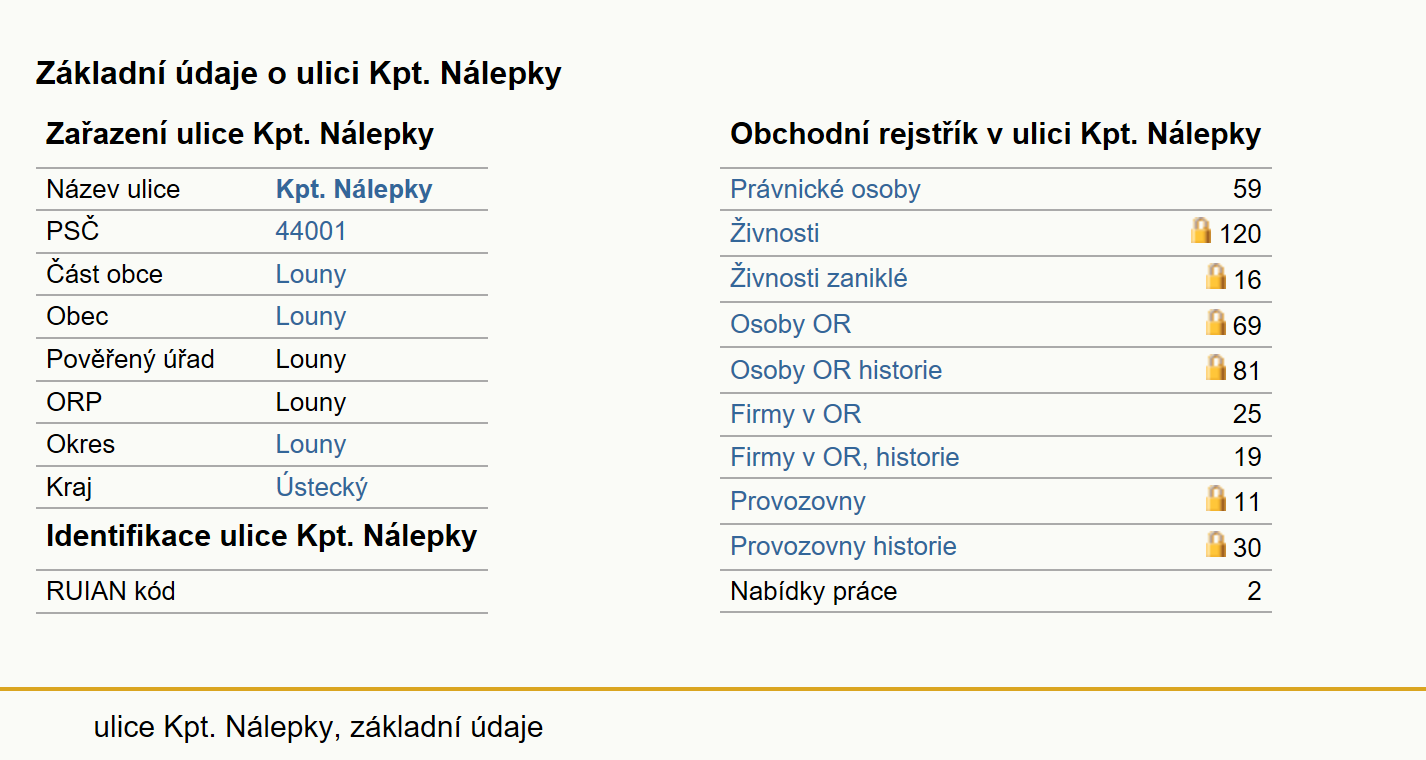1426x760 pixels.
Task: Open the Živnosti link
Action: (x=775, y=233)
